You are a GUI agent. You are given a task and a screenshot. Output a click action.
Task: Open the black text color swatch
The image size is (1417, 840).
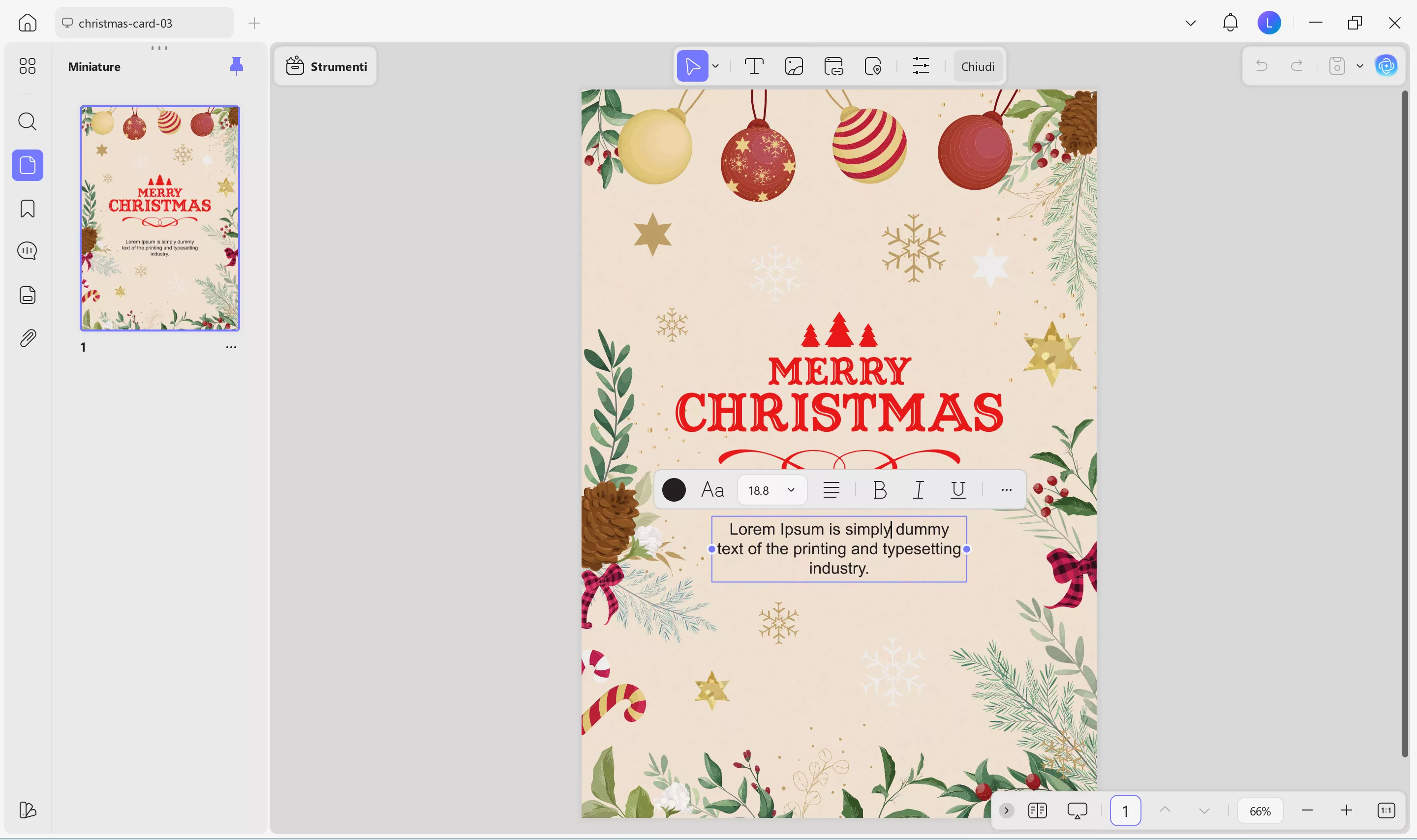click(x=673, y=489)
